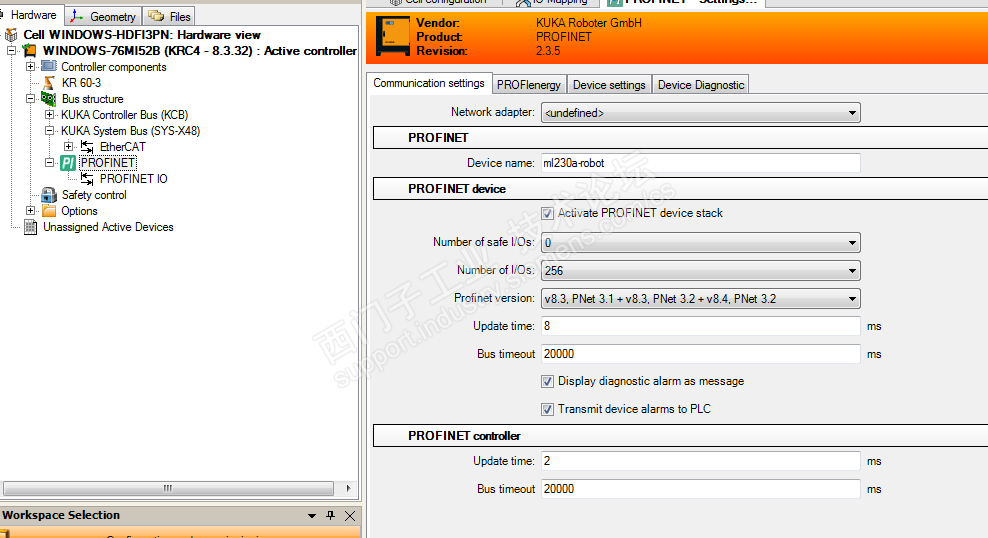Select KUKA Controller Bus (KCB) item
The image size is (988, 538).
(124, 115)
